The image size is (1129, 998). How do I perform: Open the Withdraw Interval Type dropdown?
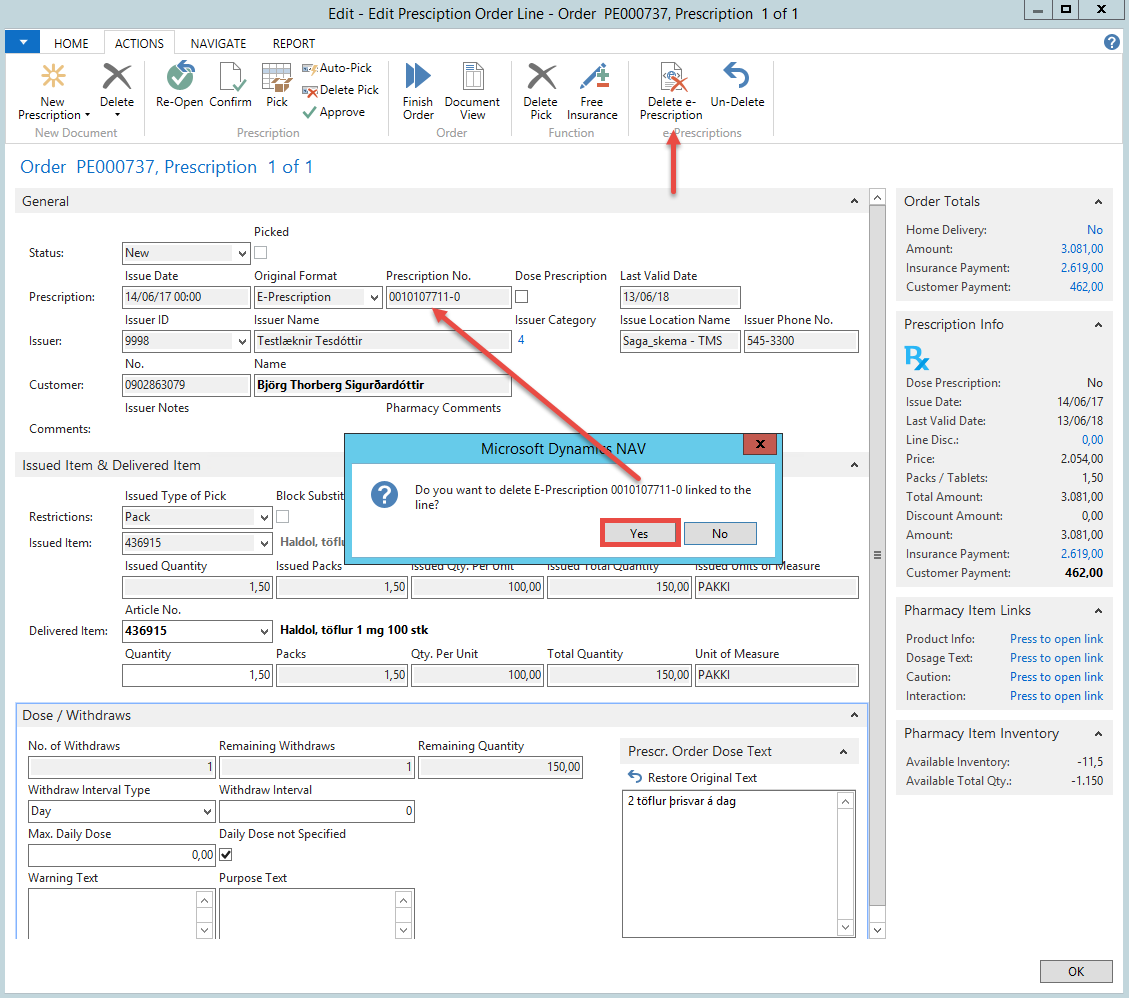206,812
